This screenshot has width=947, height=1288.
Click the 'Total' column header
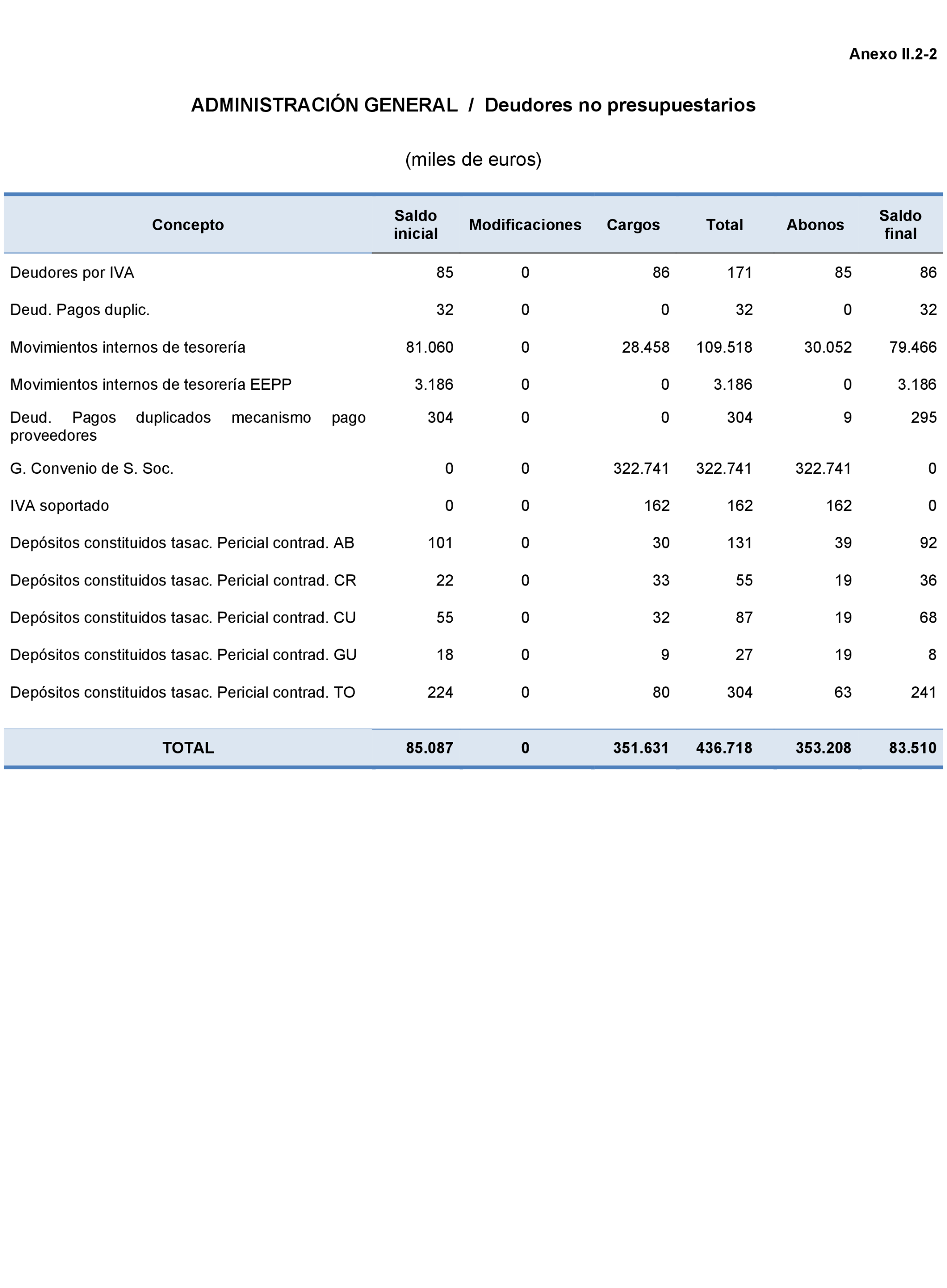click(x=724, y=225)
